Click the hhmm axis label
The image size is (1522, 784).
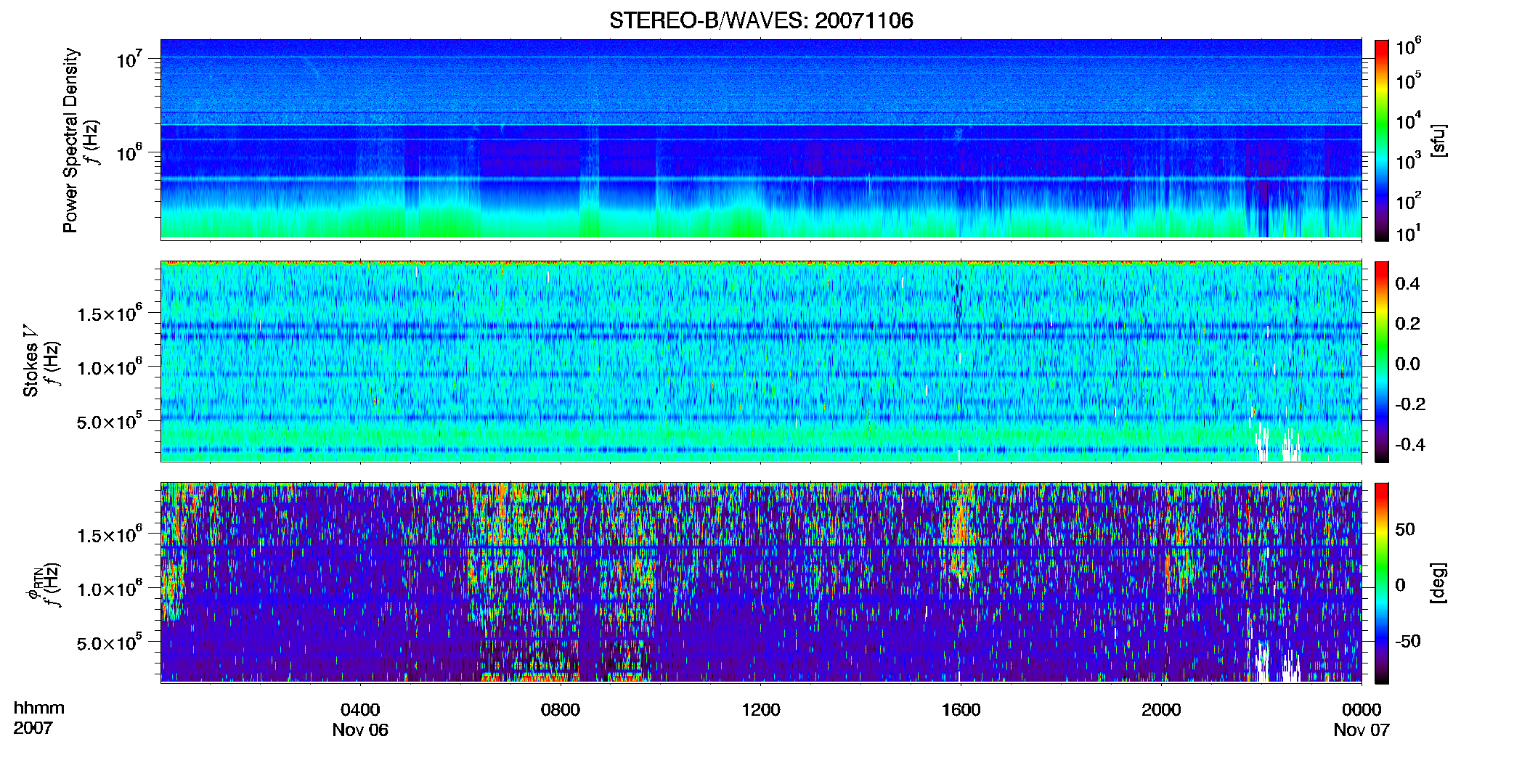(x=39, y=708)
